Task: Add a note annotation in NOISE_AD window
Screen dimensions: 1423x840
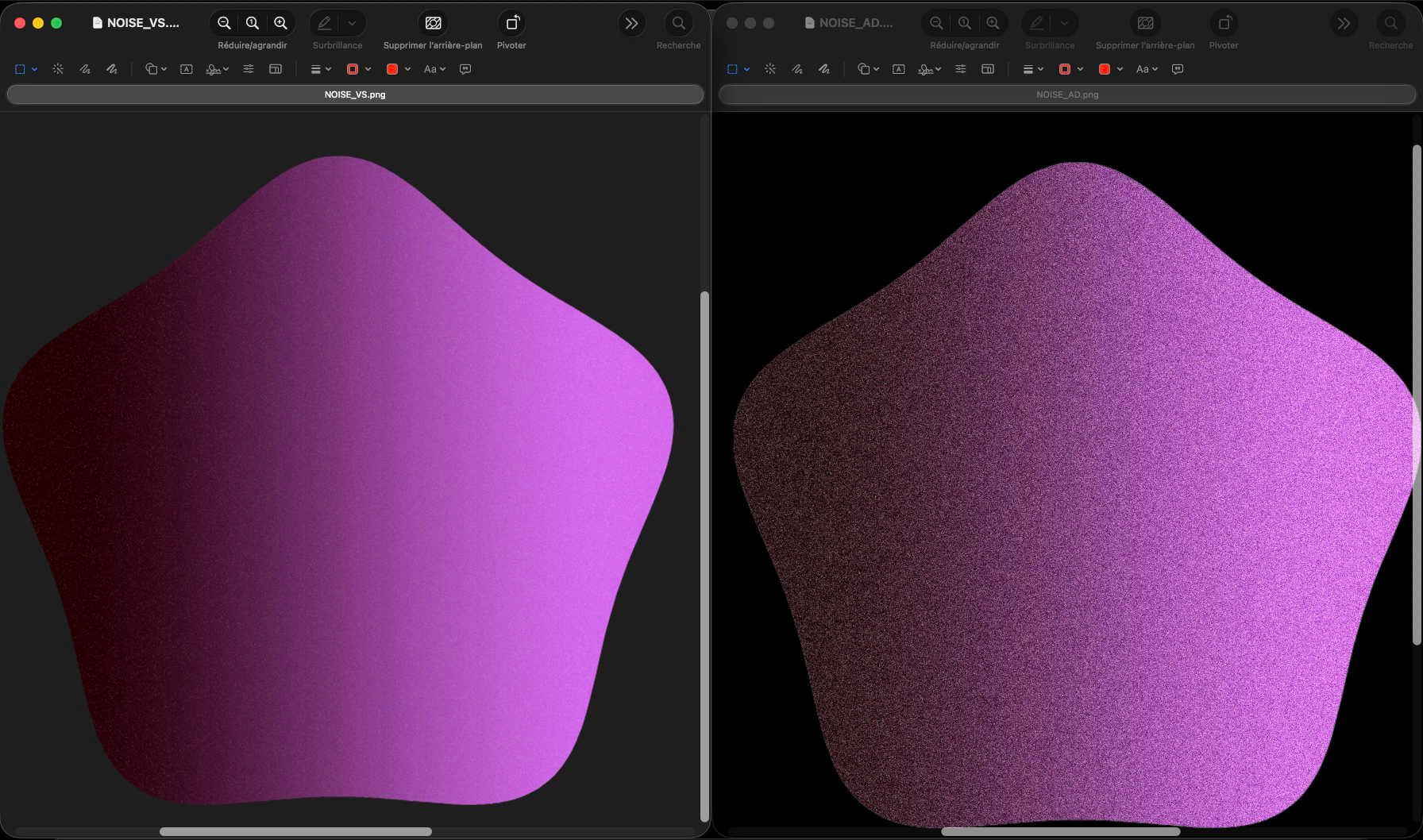Action: [1178, 69]
